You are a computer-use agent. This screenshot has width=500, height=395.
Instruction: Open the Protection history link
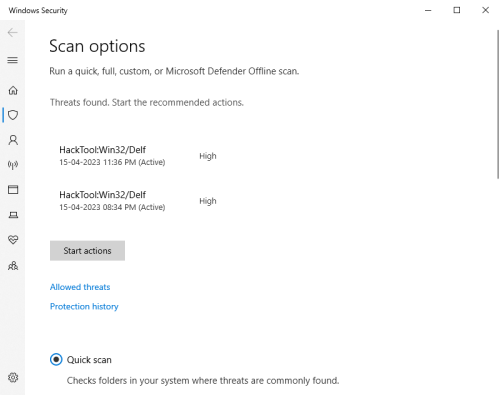(84, 306)
